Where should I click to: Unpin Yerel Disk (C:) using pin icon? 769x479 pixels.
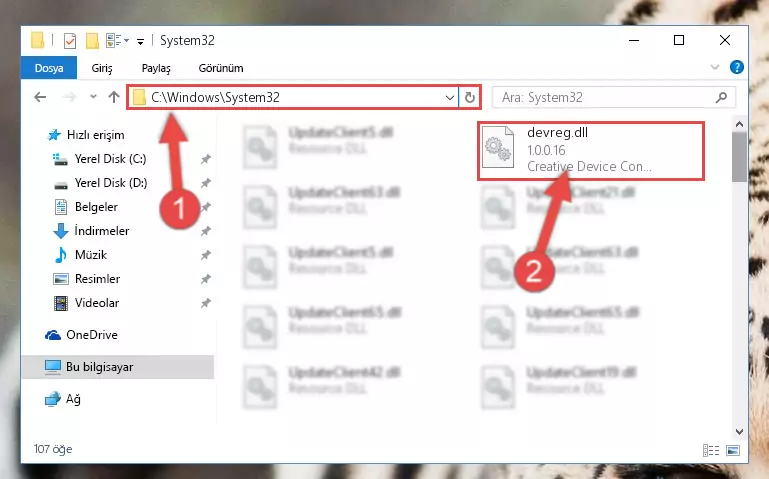click(x=205, y=159)
